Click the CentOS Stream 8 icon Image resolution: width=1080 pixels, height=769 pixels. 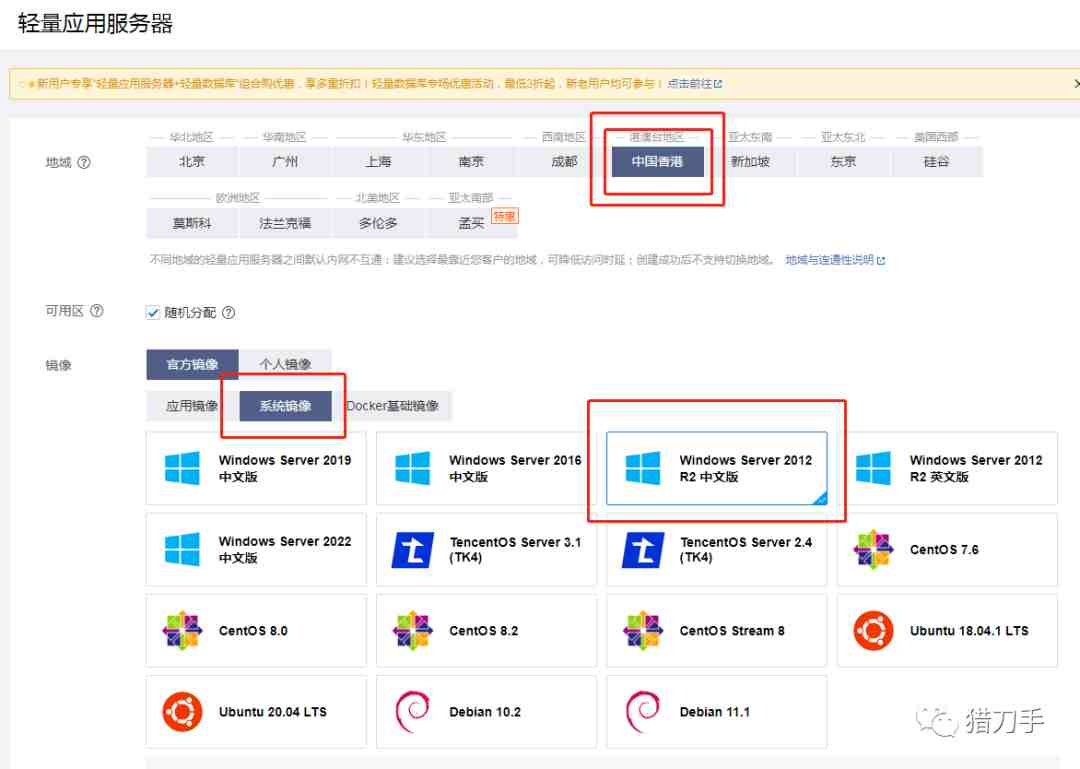point(642,630)
